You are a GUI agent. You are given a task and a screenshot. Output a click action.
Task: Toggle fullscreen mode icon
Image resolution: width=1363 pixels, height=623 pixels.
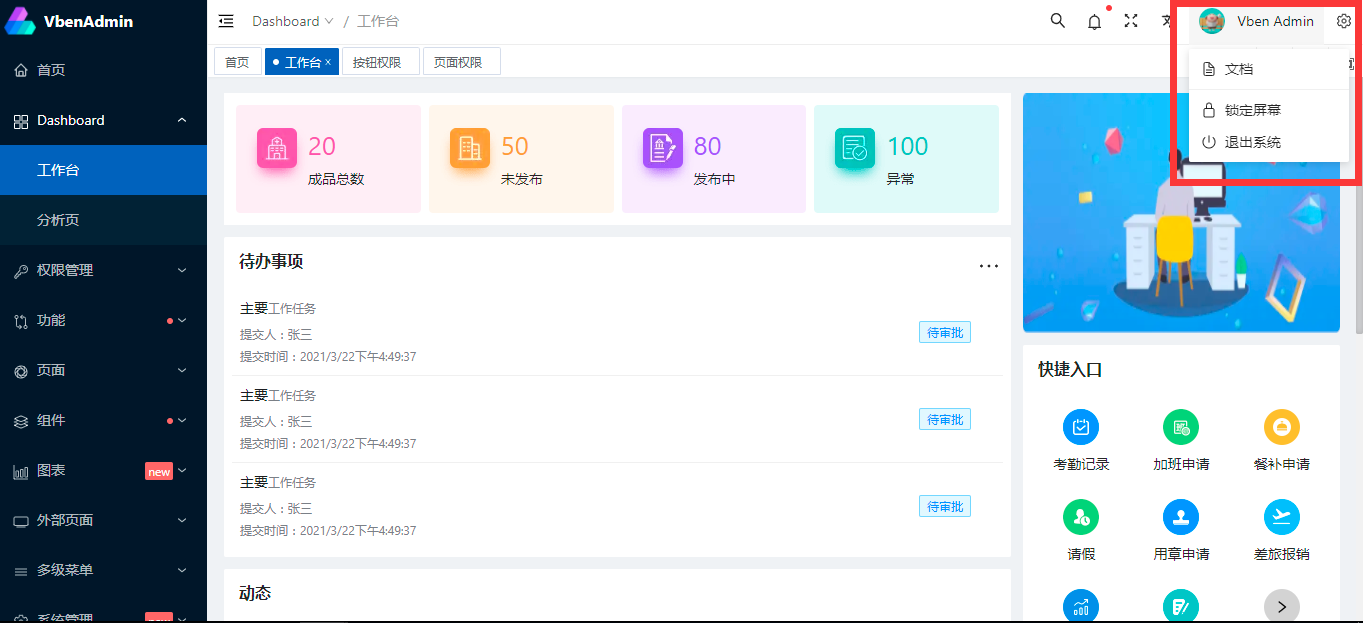(1131, 21)
